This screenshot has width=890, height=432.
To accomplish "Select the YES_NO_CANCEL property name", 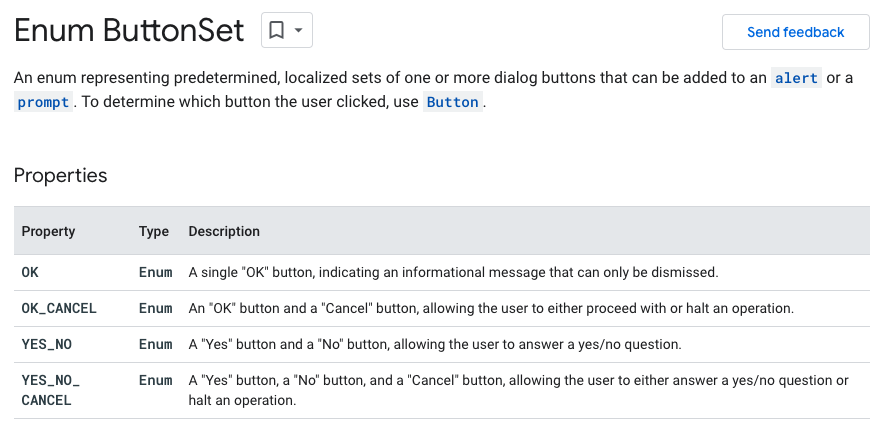I will [x=51, y=390].
